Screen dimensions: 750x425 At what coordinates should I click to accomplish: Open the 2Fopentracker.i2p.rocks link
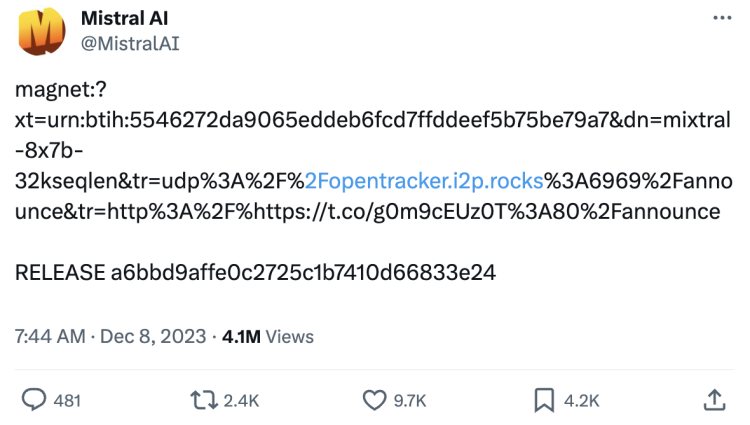point(424,181)
